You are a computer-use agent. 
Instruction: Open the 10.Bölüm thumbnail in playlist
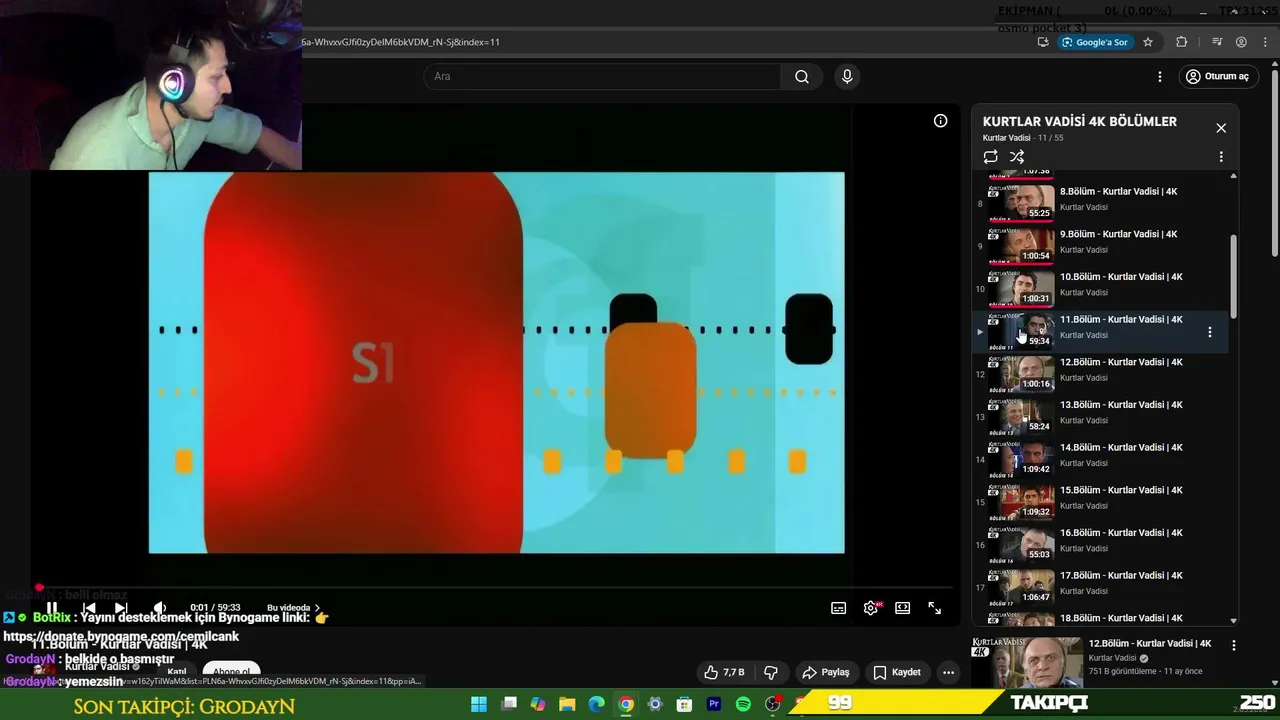click(1021, 288)
